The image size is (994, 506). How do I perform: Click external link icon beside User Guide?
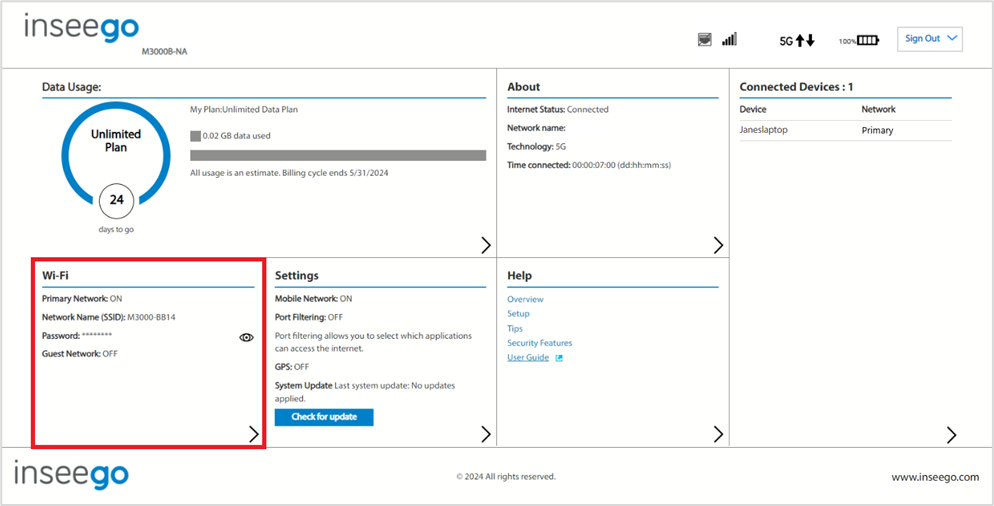(x=558, y=358)
